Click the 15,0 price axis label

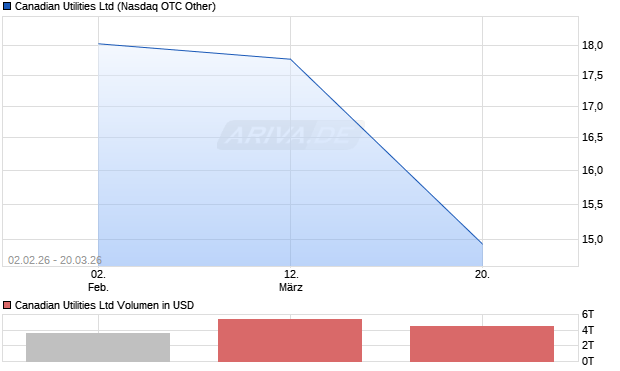pyautogui.click(x=592, y=239)
